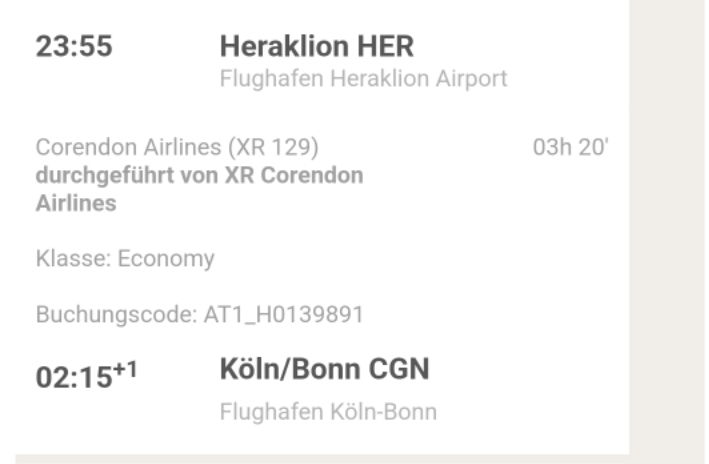Select durchgeführt von XR Corendon text
The width and height of the screenshot is (709, 464).
[x=199, y=175]
